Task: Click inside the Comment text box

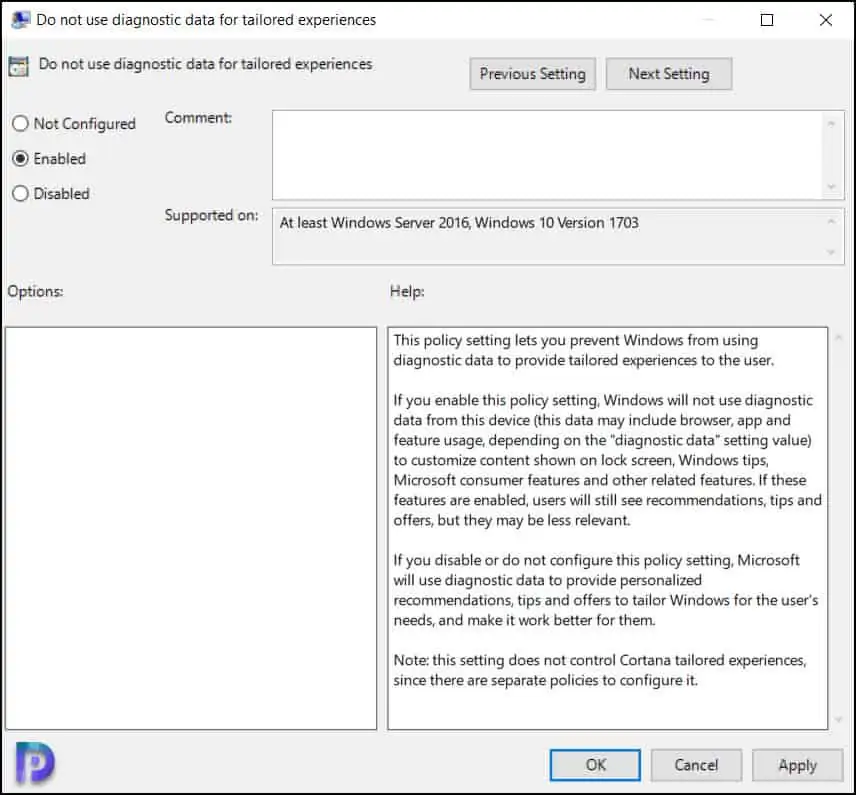Action: (547, 155)
